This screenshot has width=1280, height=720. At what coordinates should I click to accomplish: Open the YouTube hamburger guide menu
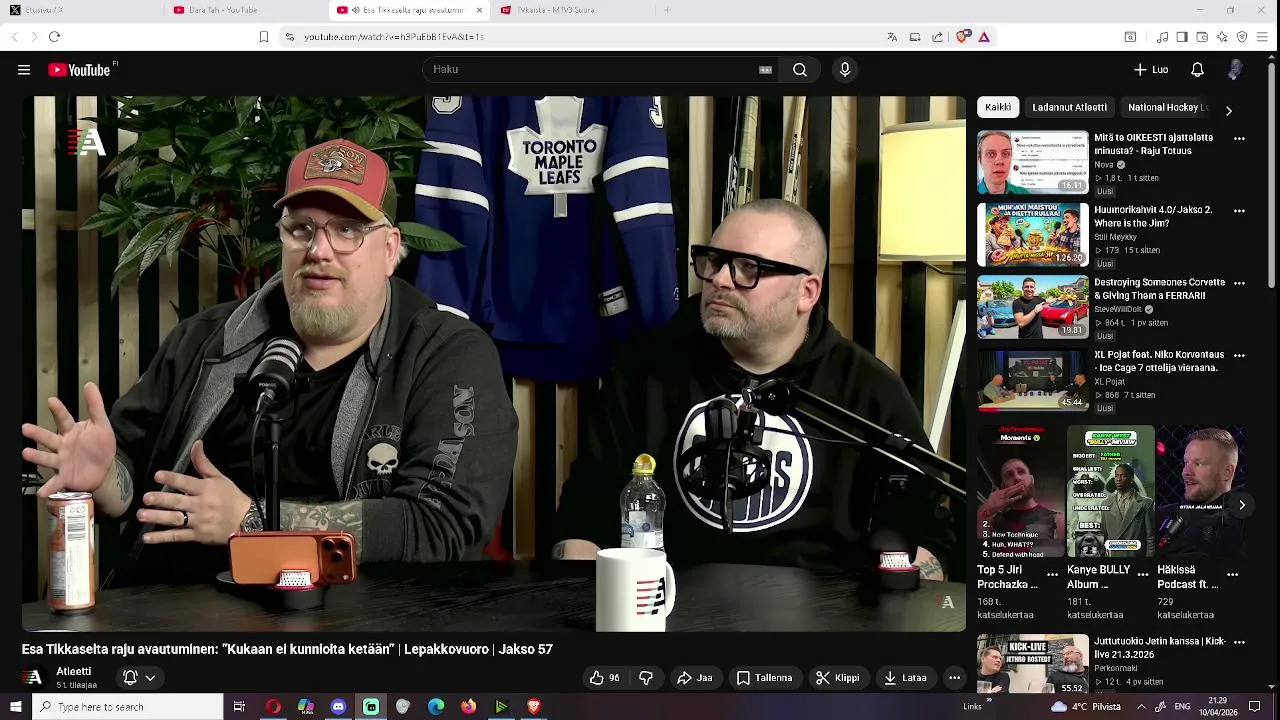point(24,70)
